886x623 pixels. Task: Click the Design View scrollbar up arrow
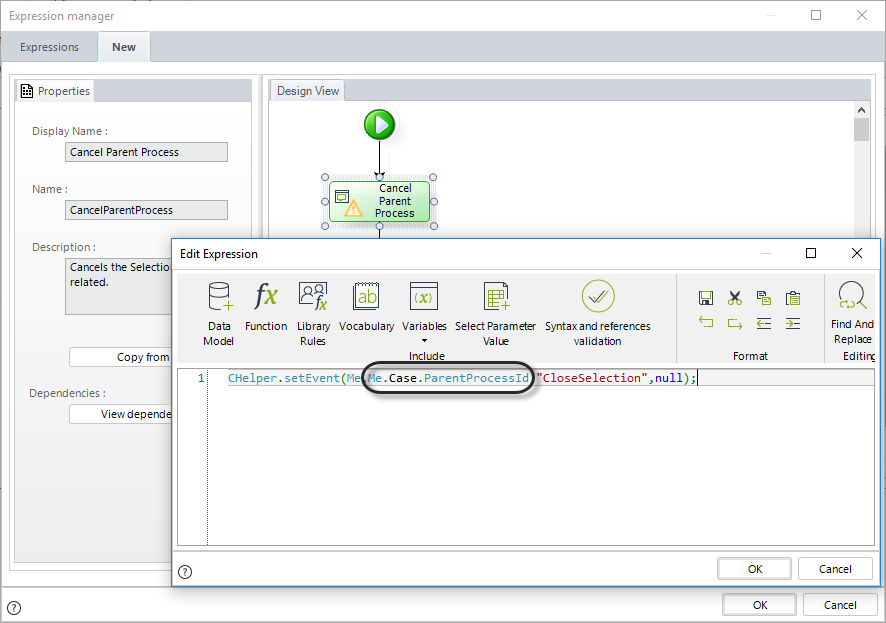click(861, 110)
